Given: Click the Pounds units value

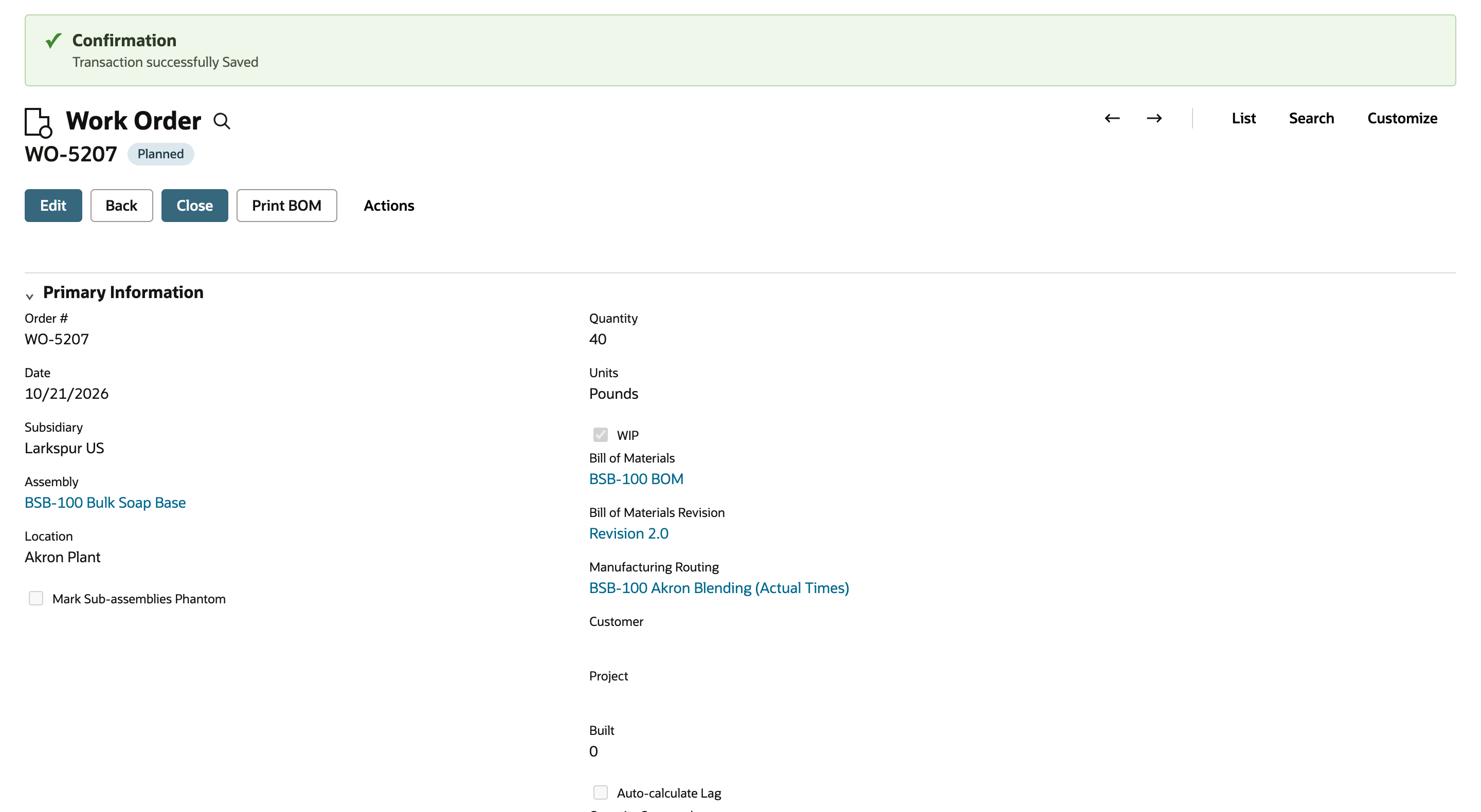Looking at the screenshot, I should click(613, 394).
